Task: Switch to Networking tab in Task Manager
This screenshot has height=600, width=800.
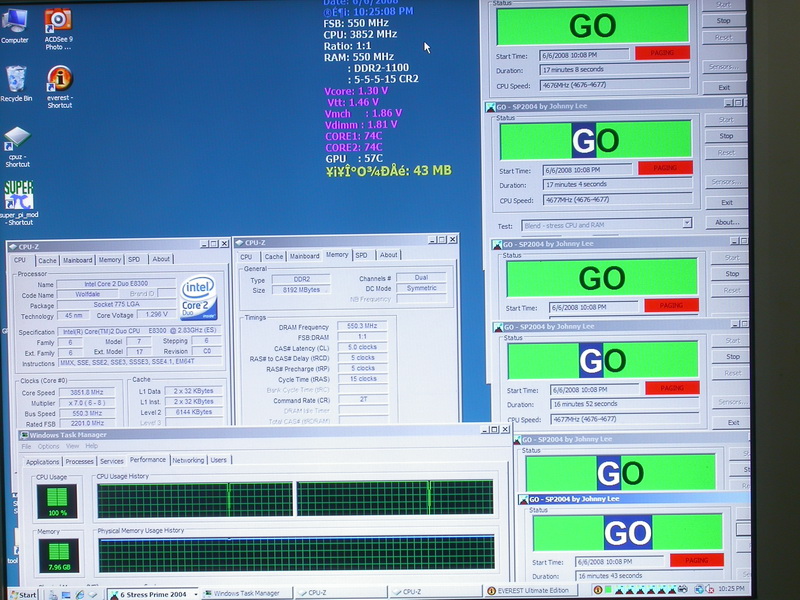Action: tap(188, 460)
